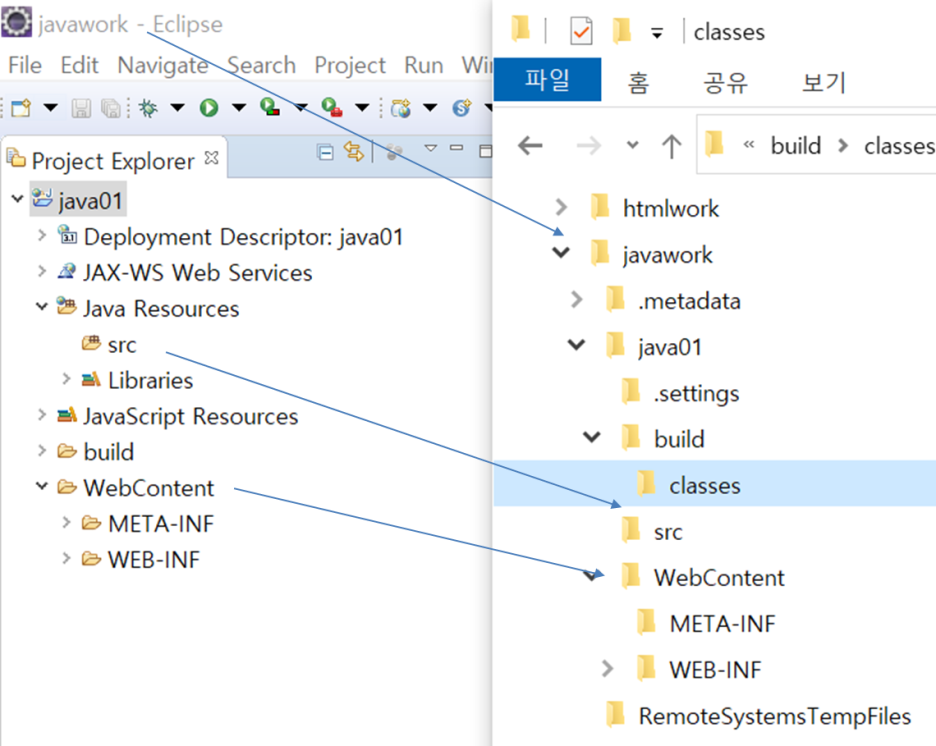Open recent locations dropdown chevron
This screenshot has height=746, width=936.
pos(633,145)
